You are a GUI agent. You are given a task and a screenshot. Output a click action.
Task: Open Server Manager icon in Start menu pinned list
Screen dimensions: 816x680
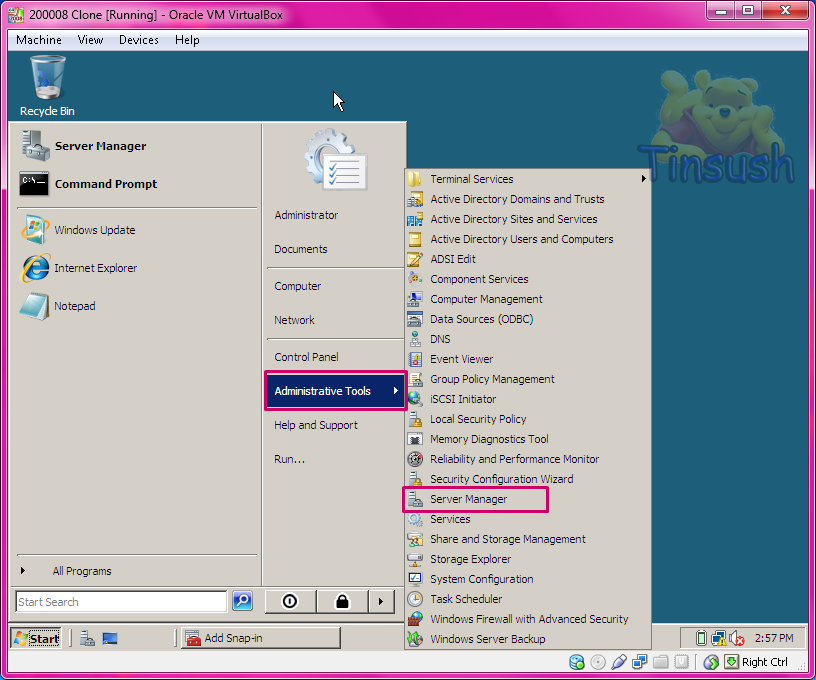tap(35, 146)
